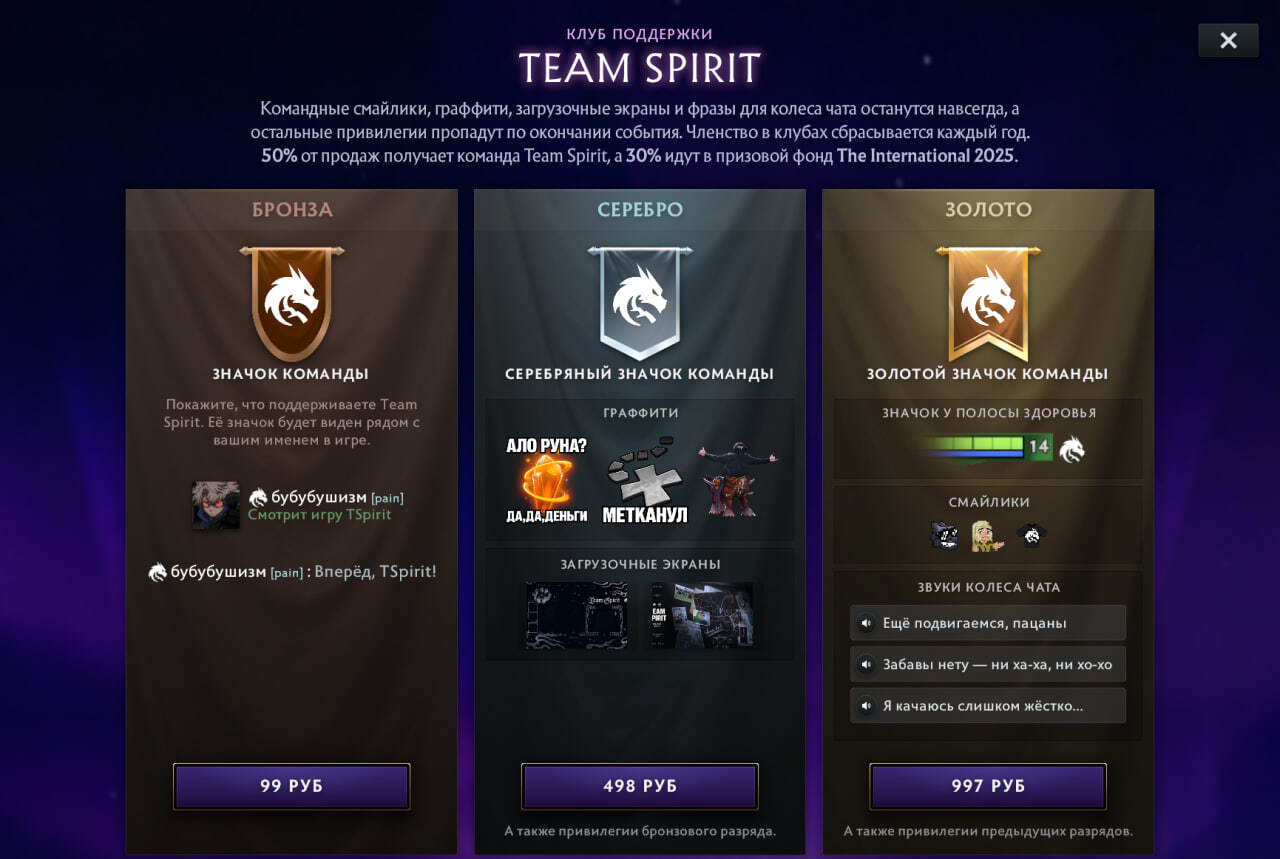Image resolution: width=1280 pixels, height=859 pixels.
Task: Click the Team Spirit shirt emoticon
Action: (x=1031, y=536)
